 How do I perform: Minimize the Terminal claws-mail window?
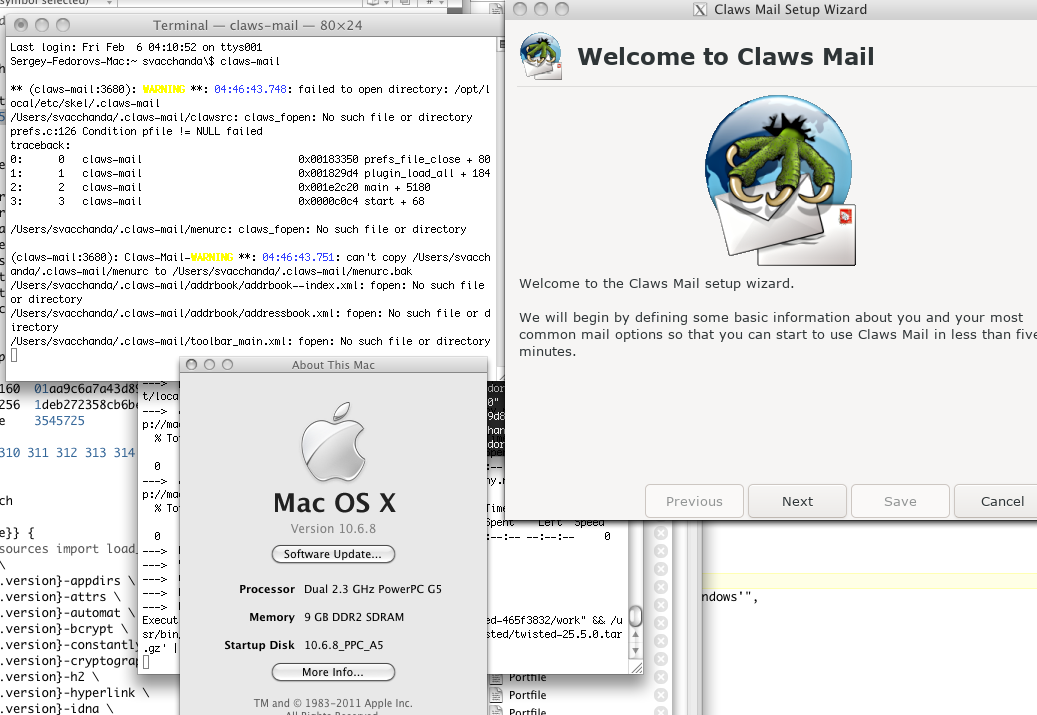pos(42,25)
